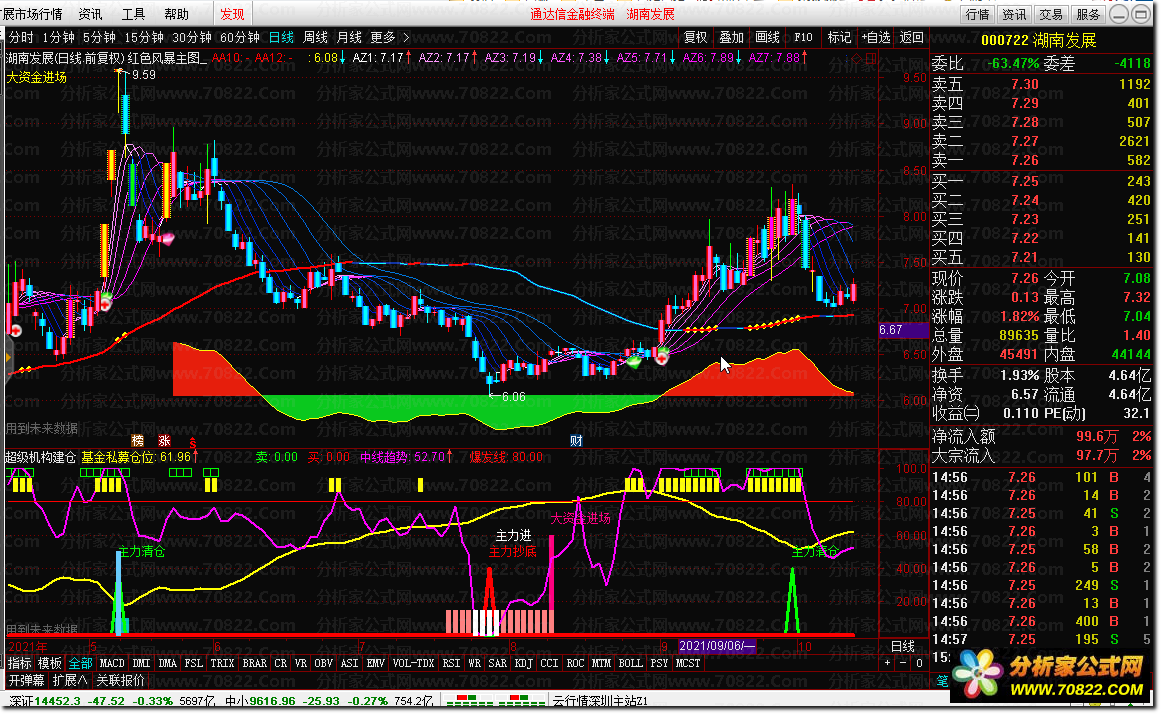1162x714 pixels.
Task: Click the 关联报价 button
Action: 121,680
